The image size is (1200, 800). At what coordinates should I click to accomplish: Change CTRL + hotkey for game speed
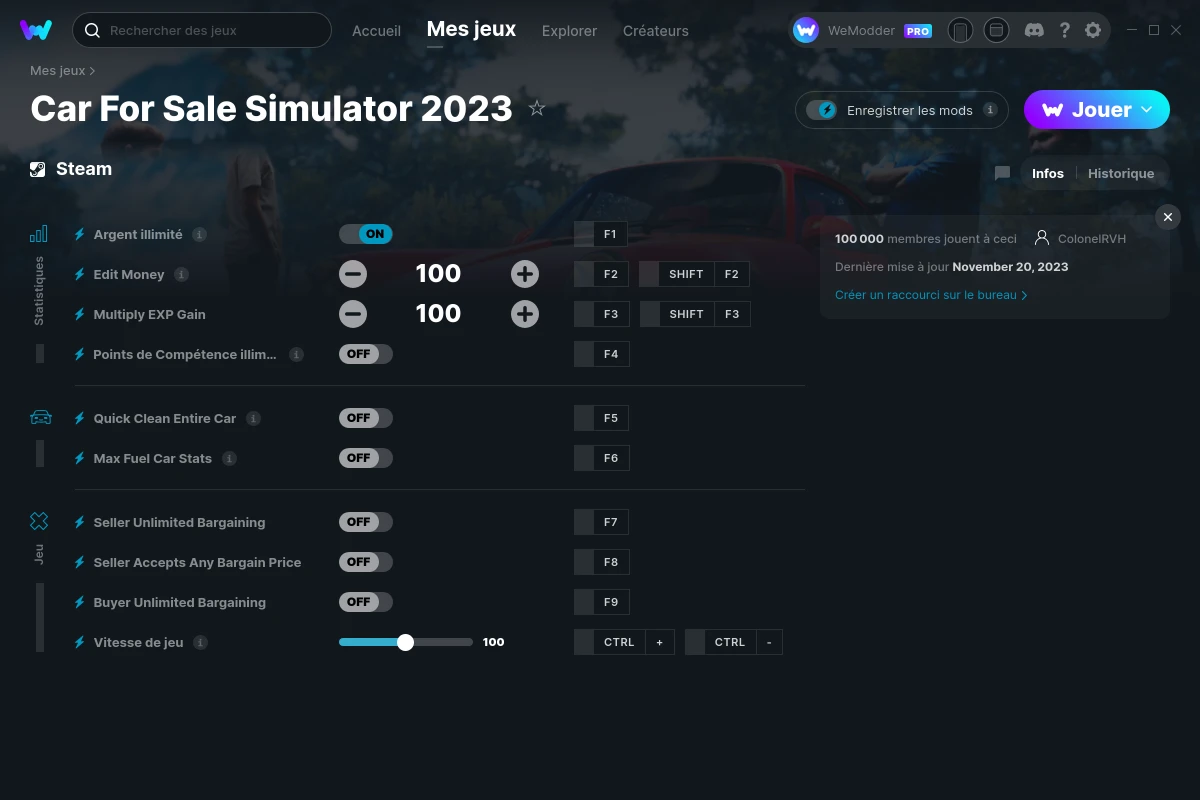(624, 642)
